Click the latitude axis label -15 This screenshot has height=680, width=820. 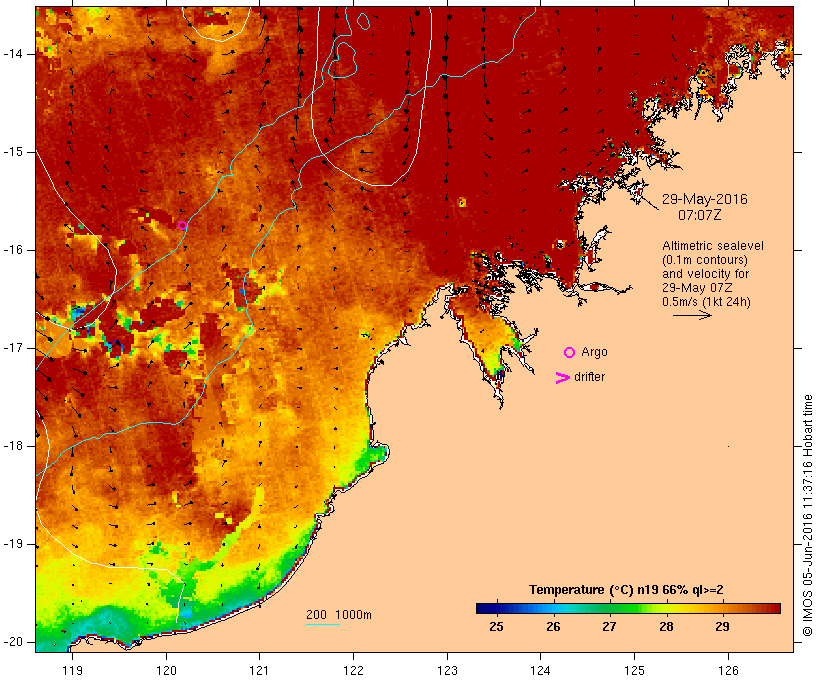13,152
